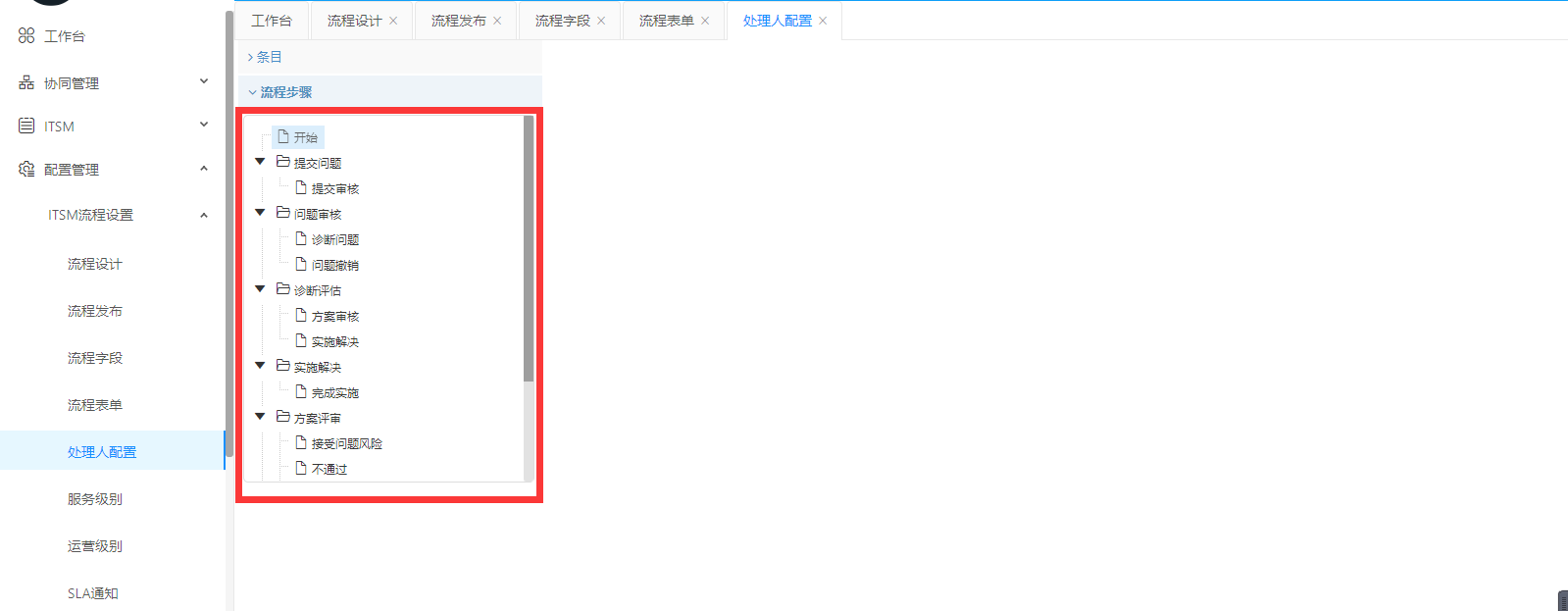Viewport: 1568px width, 611px height.
Task: Click the ITSM list icon in sidebar
Action: tap(26, 127)
